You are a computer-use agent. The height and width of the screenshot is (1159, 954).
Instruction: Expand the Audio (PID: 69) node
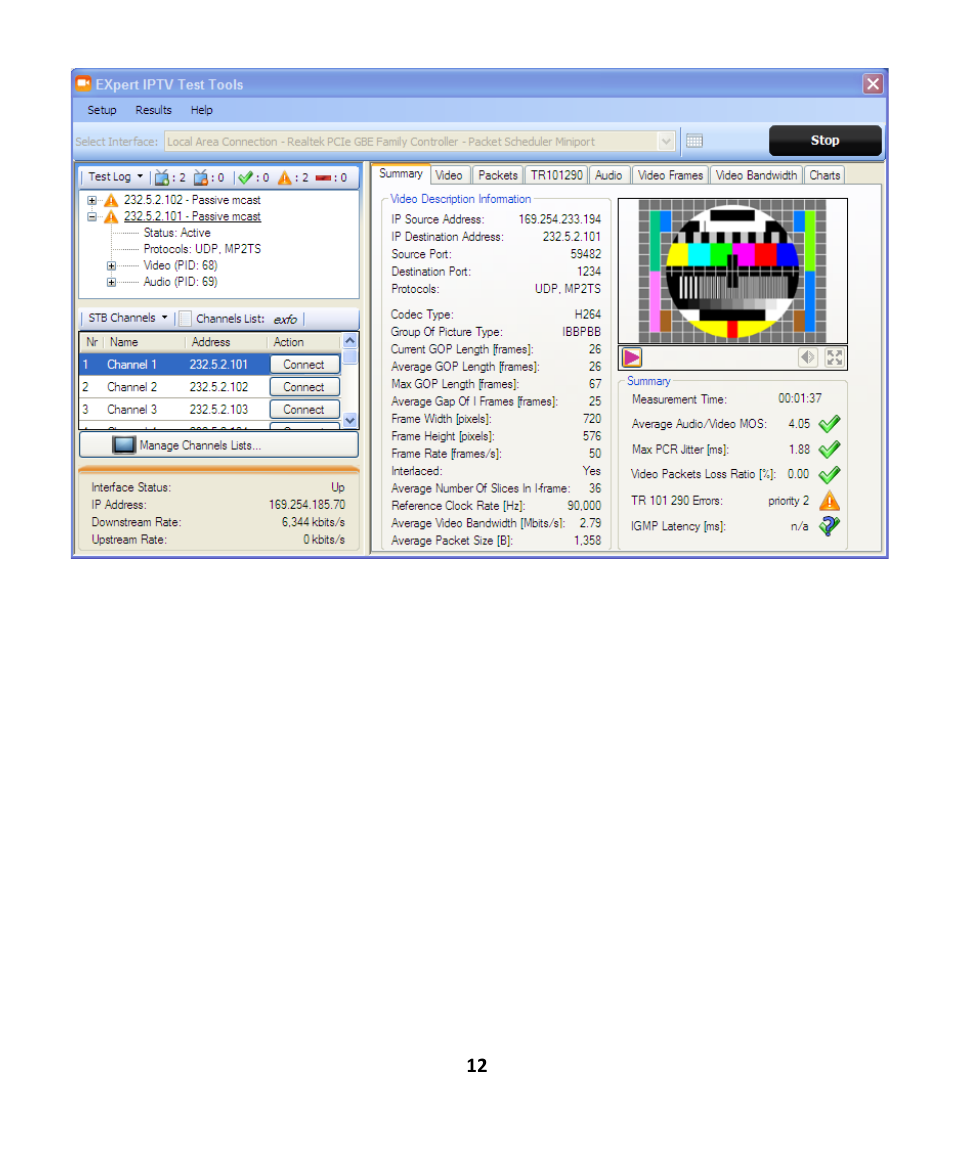tap(111, 282)
